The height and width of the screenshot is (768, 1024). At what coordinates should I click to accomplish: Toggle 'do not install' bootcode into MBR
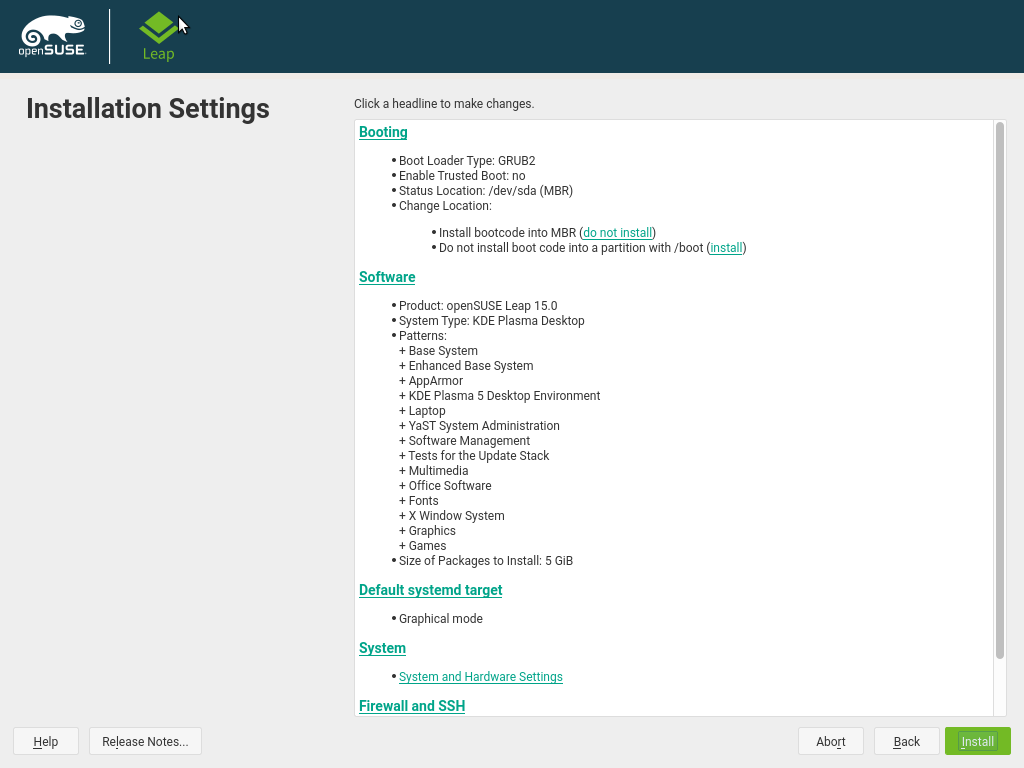(x=617, y=233)
